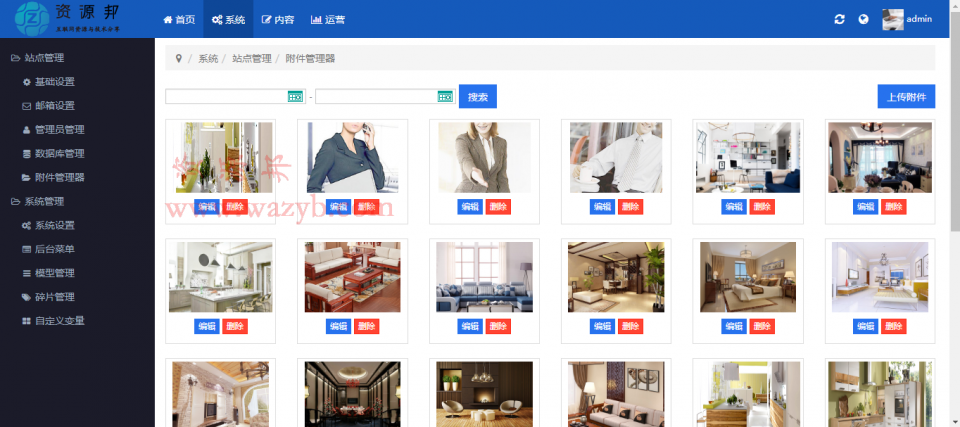
Task: Open 数据库管理 in sidebar
Action: [x=53, y=154]
